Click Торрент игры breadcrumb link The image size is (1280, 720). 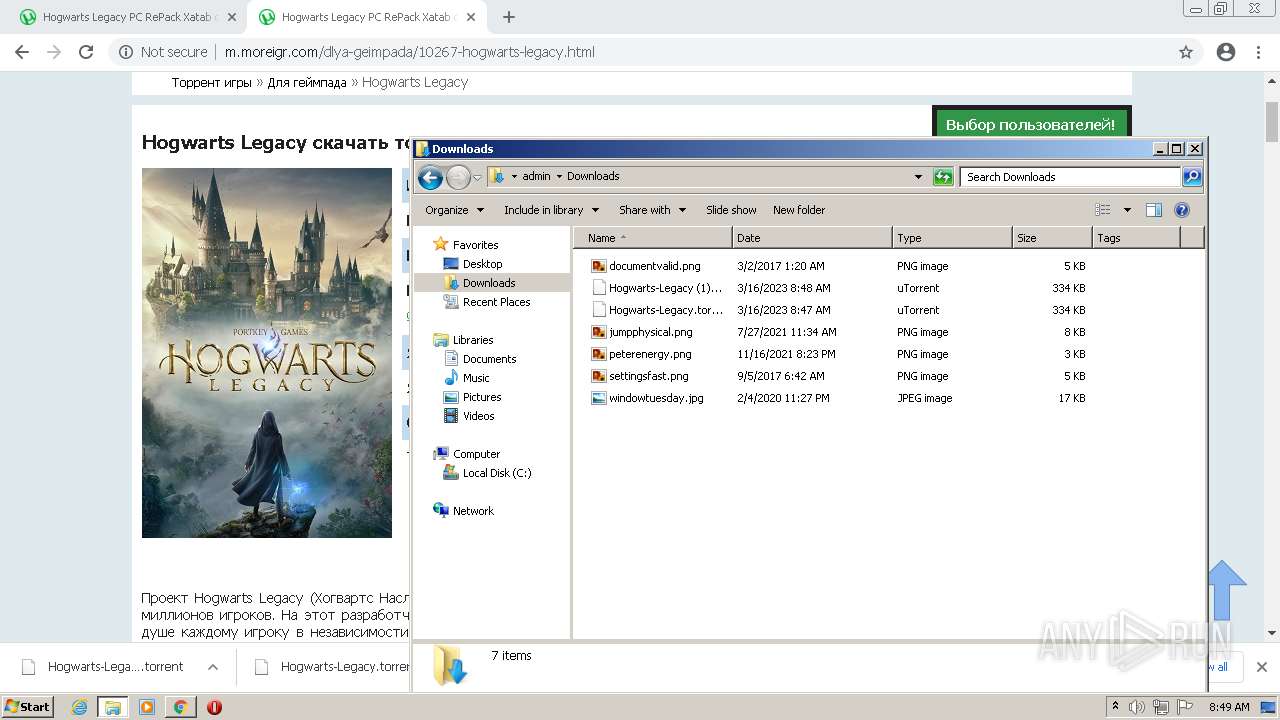[x=212, y=82]
